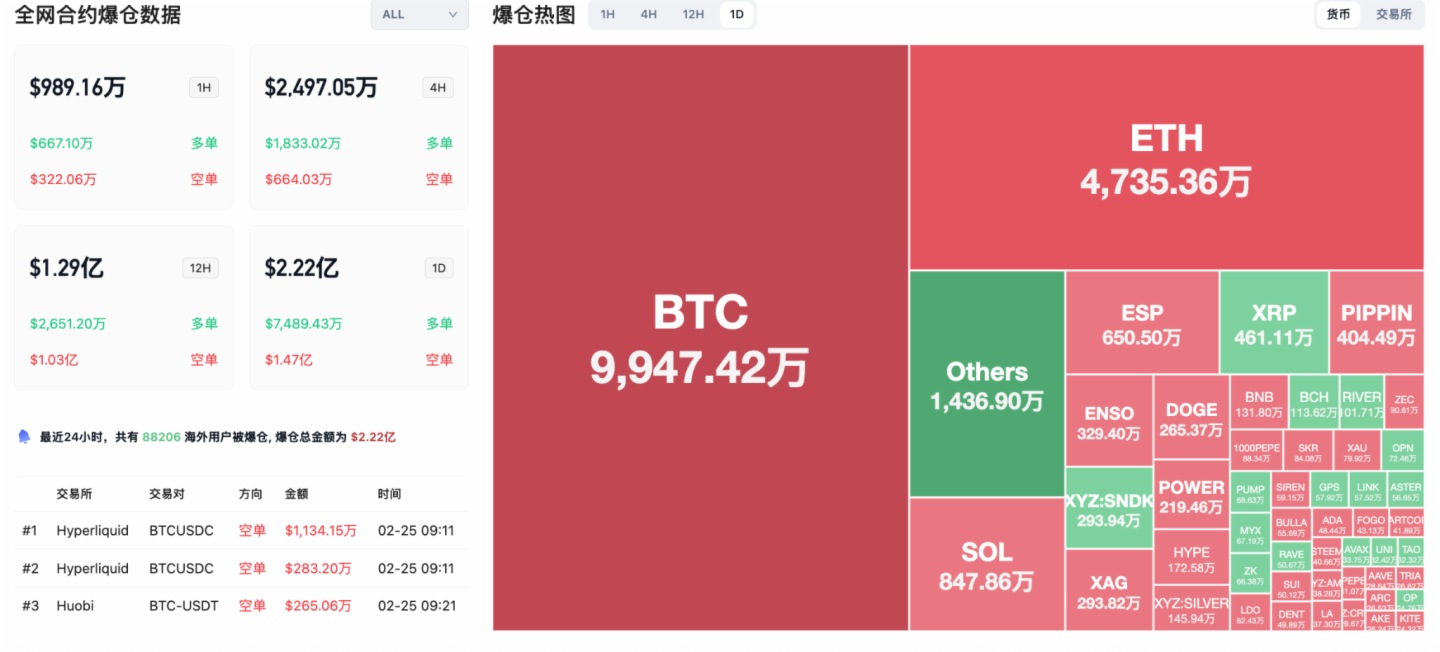Click the SOL liquidation tile
The image size is (1440, 652).
986,565
